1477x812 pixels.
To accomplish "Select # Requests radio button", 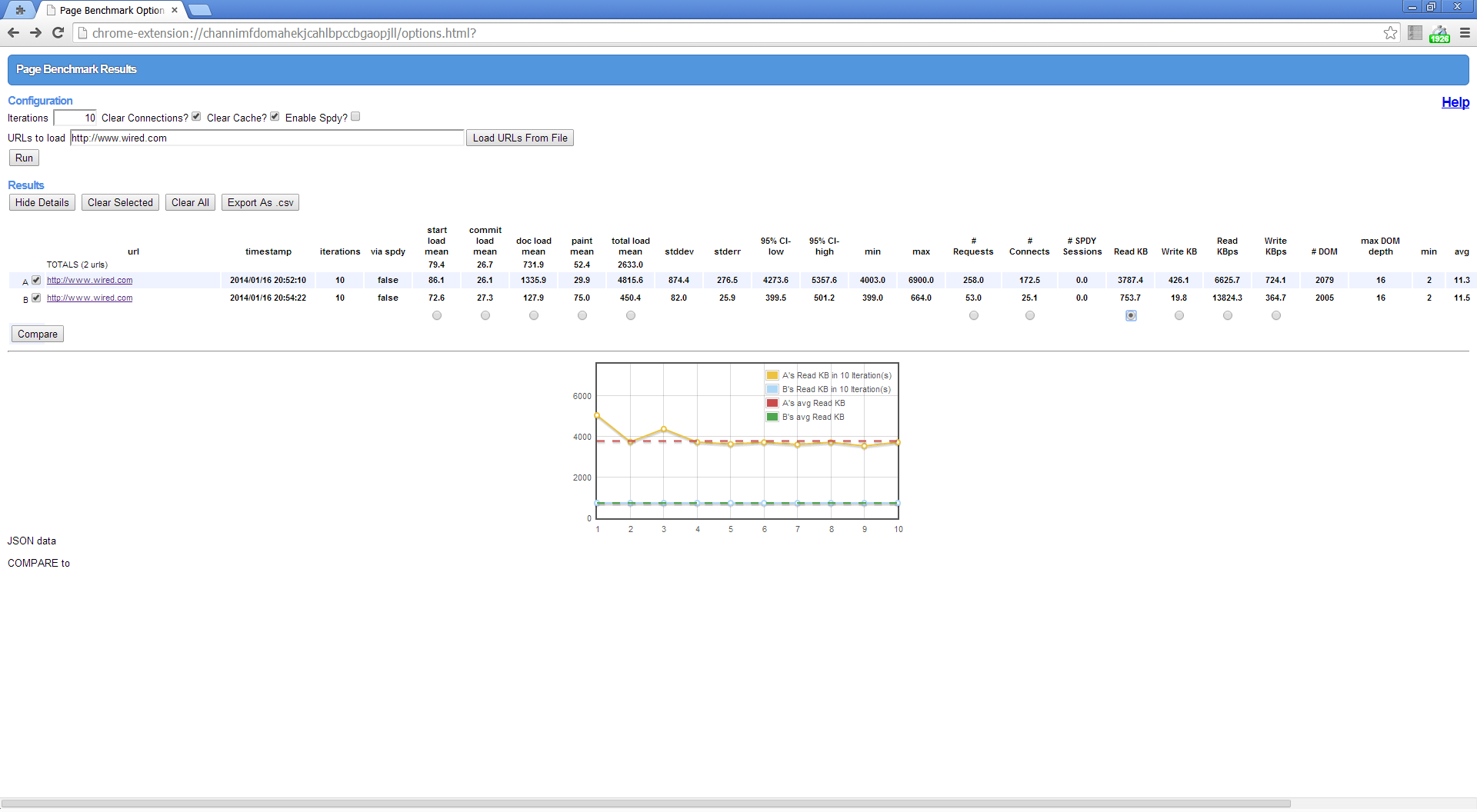I will point(974,315).
